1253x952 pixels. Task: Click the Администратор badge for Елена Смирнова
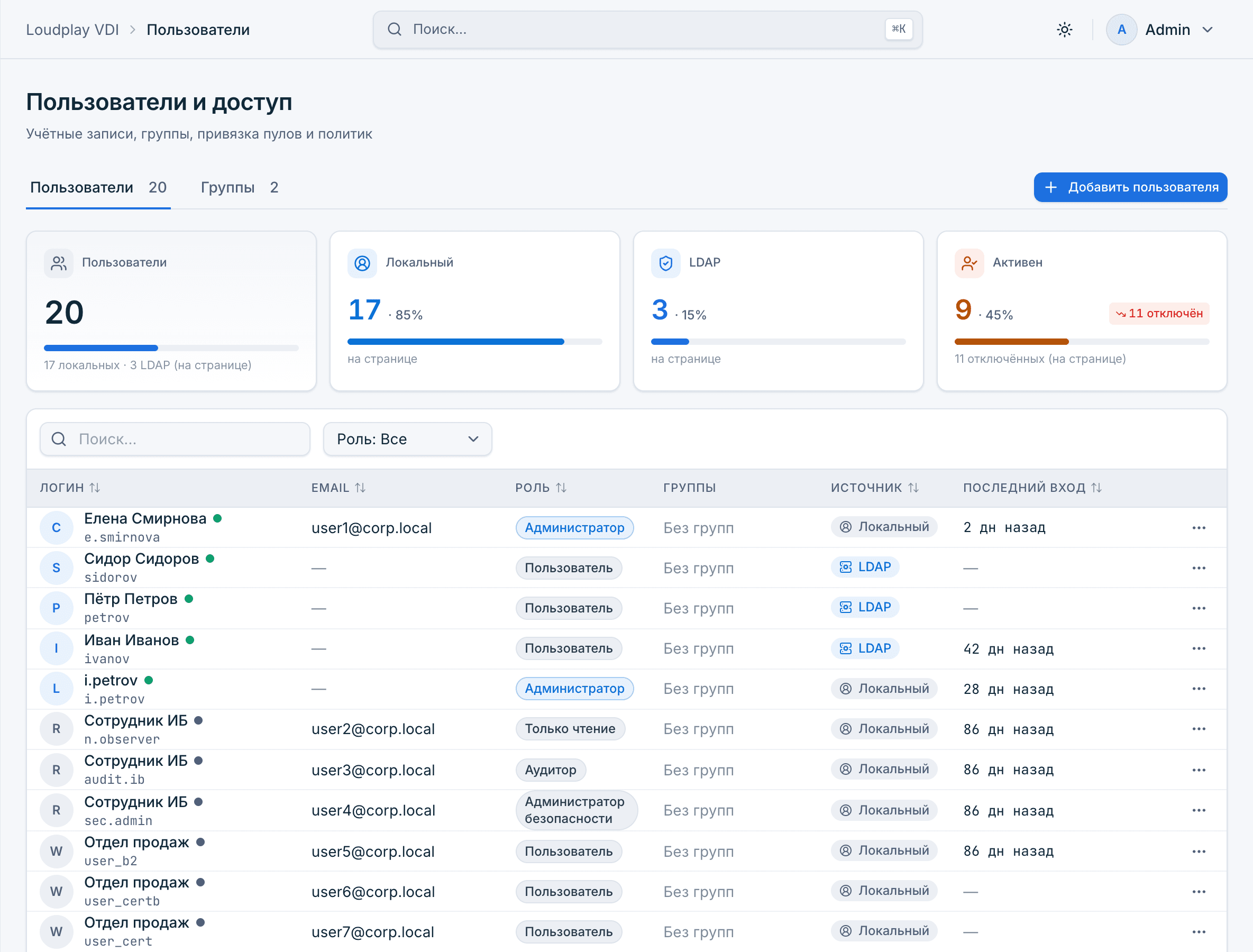click(x=574, y=528)
